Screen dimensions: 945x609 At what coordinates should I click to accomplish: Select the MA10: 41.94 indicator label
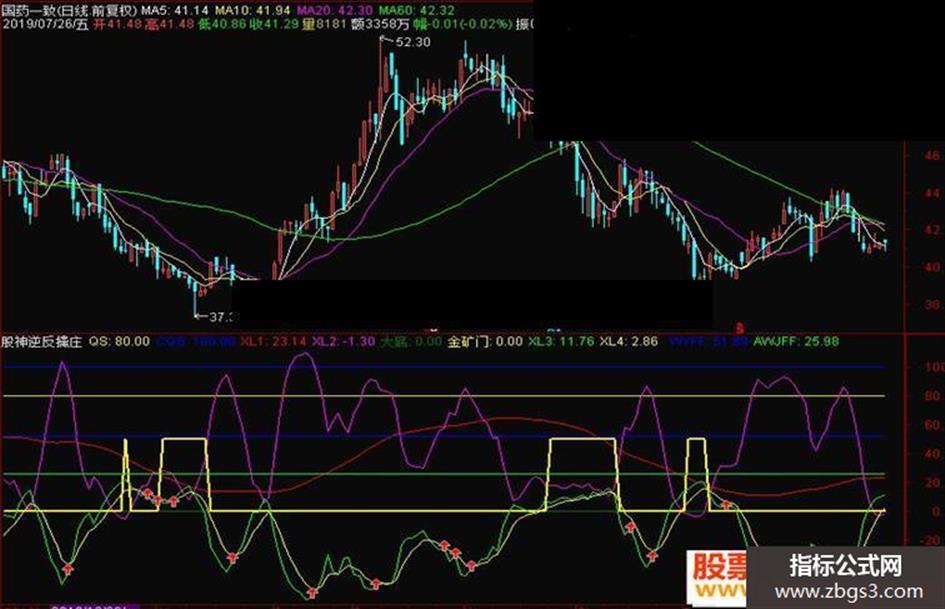[x=253, y=10]
